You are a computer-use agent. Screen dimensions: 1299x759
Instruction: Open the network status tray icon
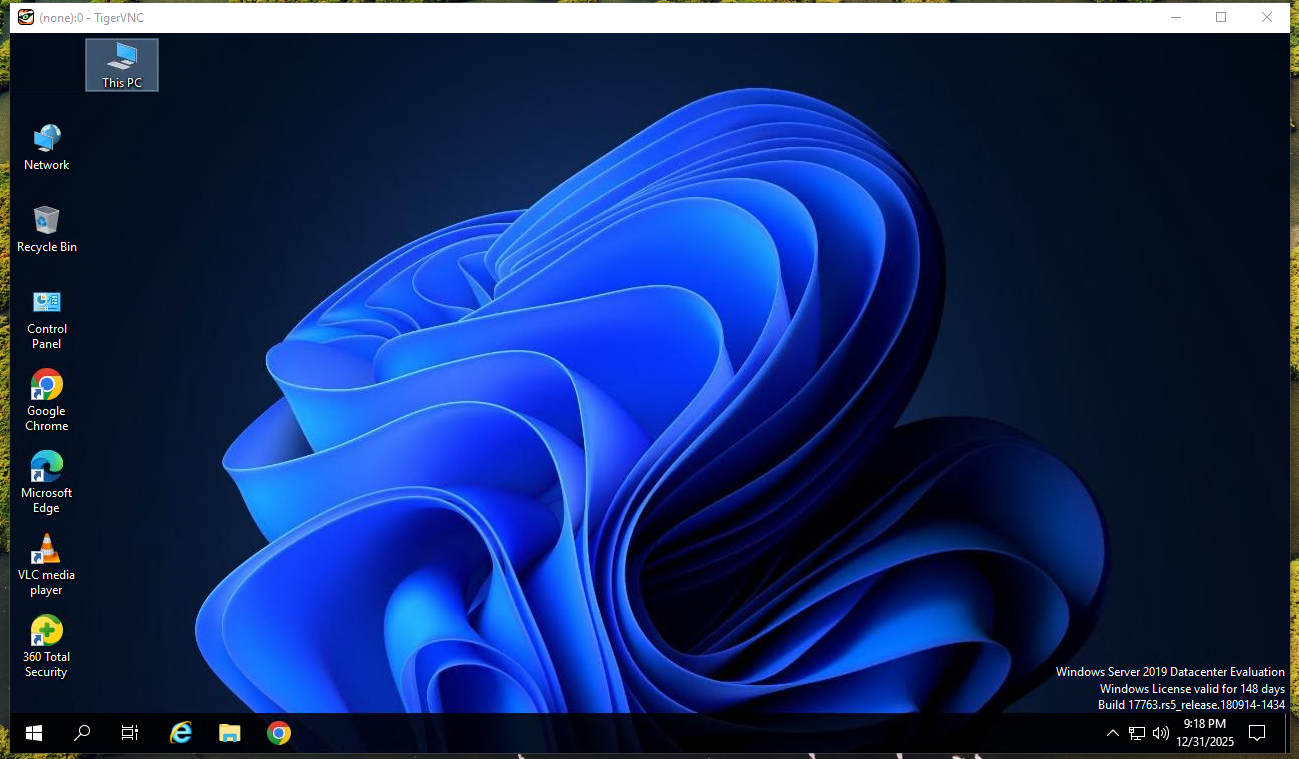point(1137,733)
